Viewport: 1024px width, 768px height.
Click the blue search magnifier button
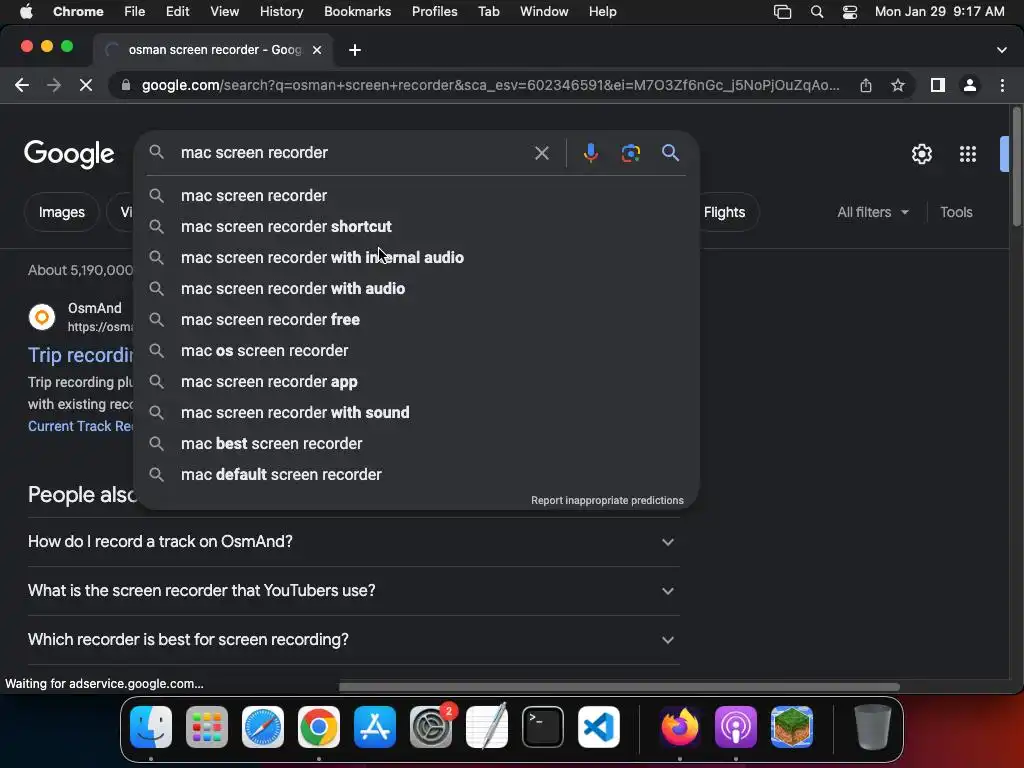pyautogui.click(x=670, y=153)
